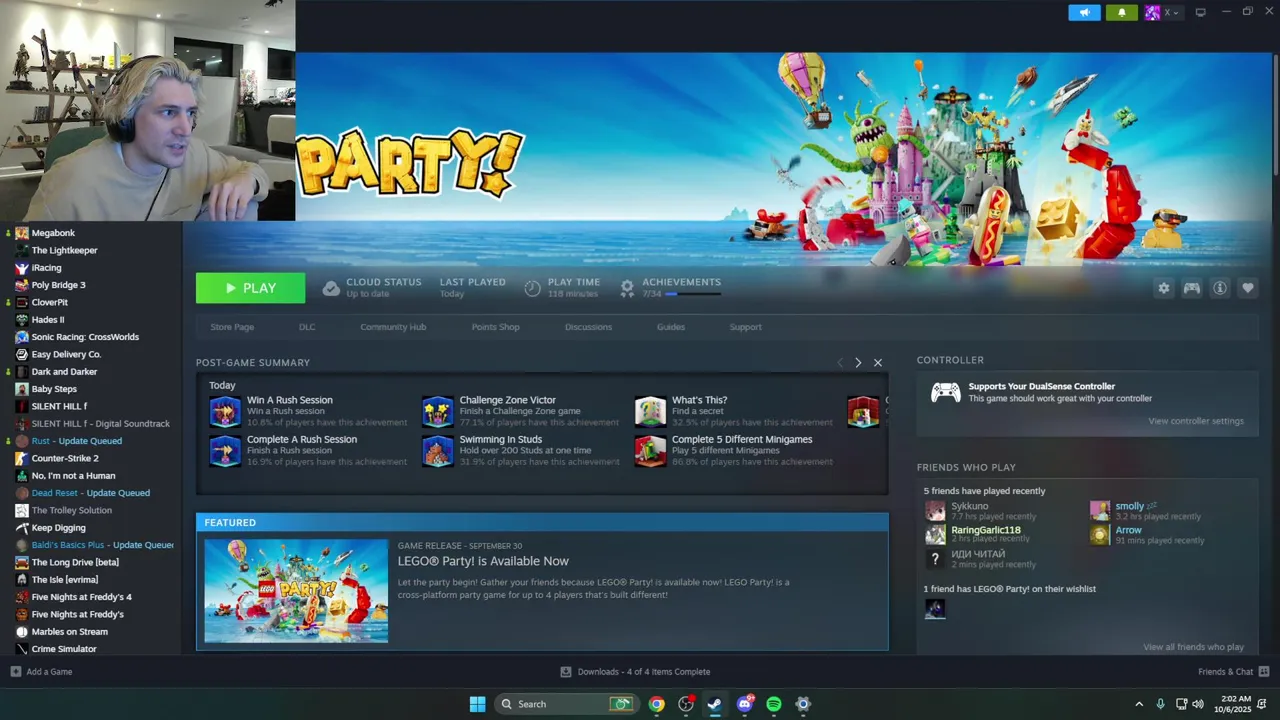Screen dimensions: 1280x720
Task: Click the achievements progress bar
Action: click(693, 294)
